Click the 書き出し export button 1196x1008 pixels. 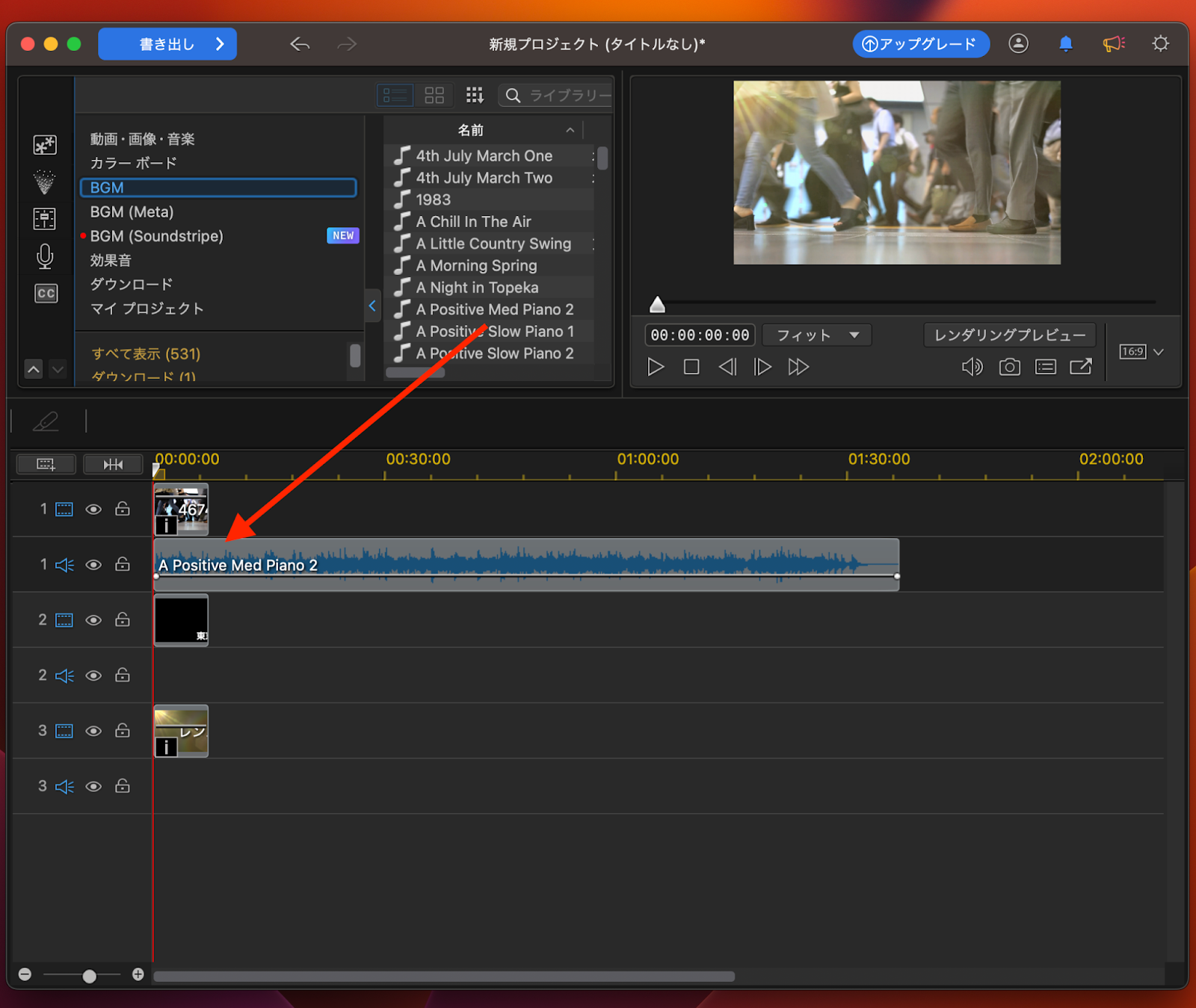pos(167,44)
